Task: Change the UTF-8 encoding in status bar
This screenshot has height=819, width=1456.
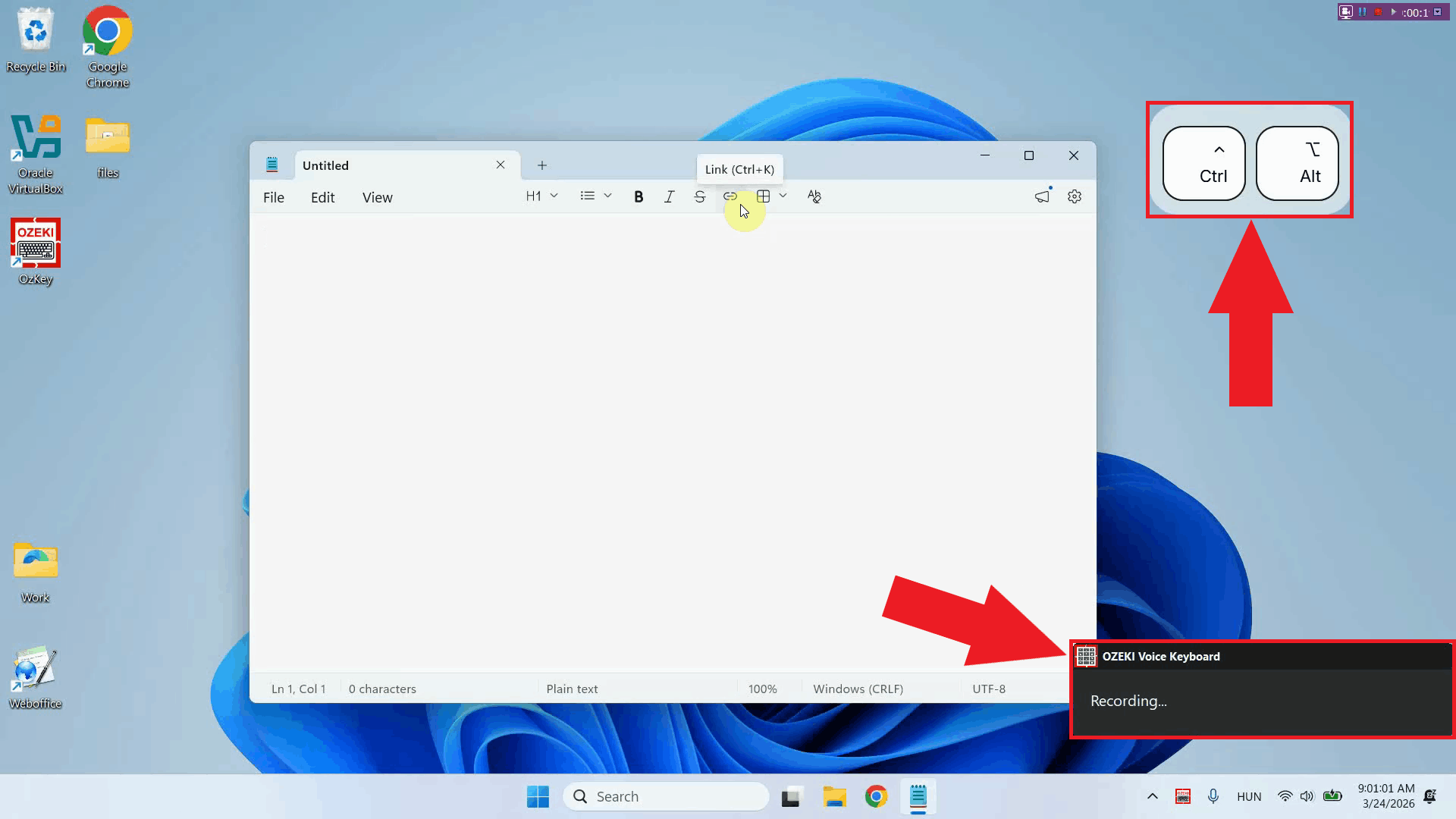Action: [989, 689]
